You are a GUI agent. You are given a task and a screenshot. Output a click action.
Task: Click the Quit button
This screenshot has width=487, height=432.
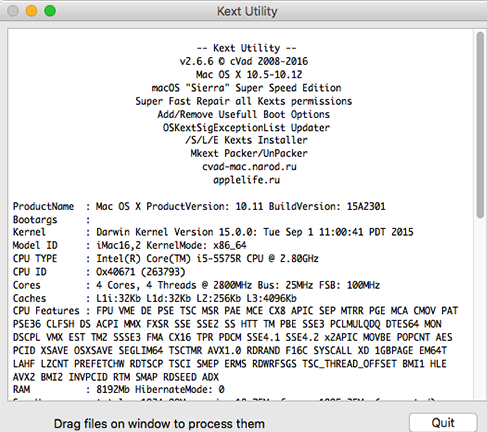point(443,423)
